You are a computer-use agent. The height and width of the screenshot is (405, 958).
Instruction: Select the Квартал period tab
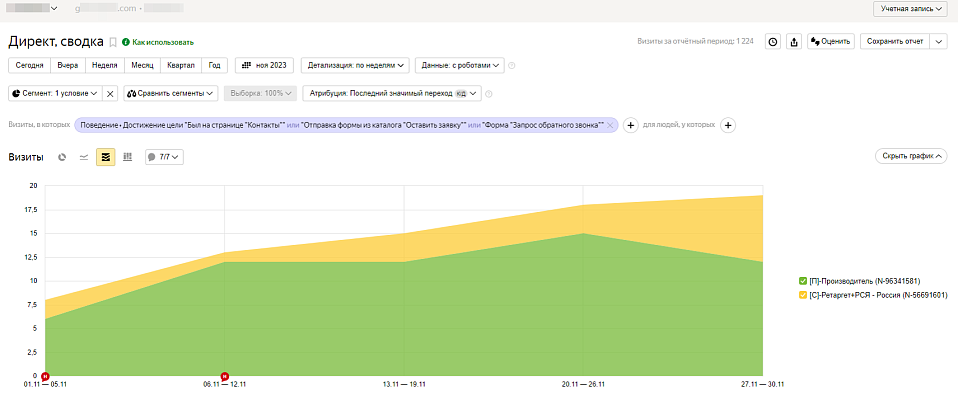tap(181, 65)
